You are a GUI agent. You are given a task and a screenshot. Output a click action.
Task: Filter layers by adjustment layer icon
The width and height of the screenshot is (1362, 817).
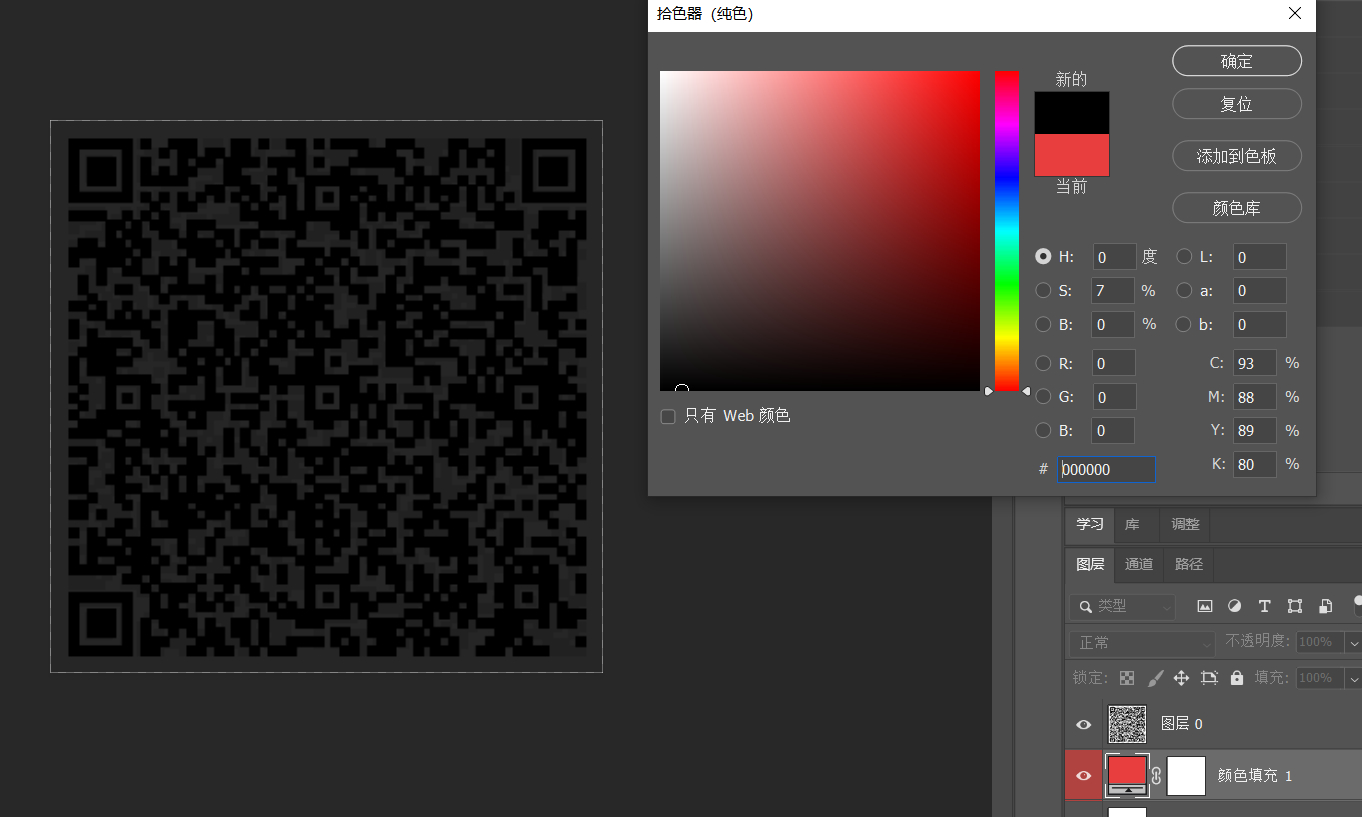tap(1234, 606)
